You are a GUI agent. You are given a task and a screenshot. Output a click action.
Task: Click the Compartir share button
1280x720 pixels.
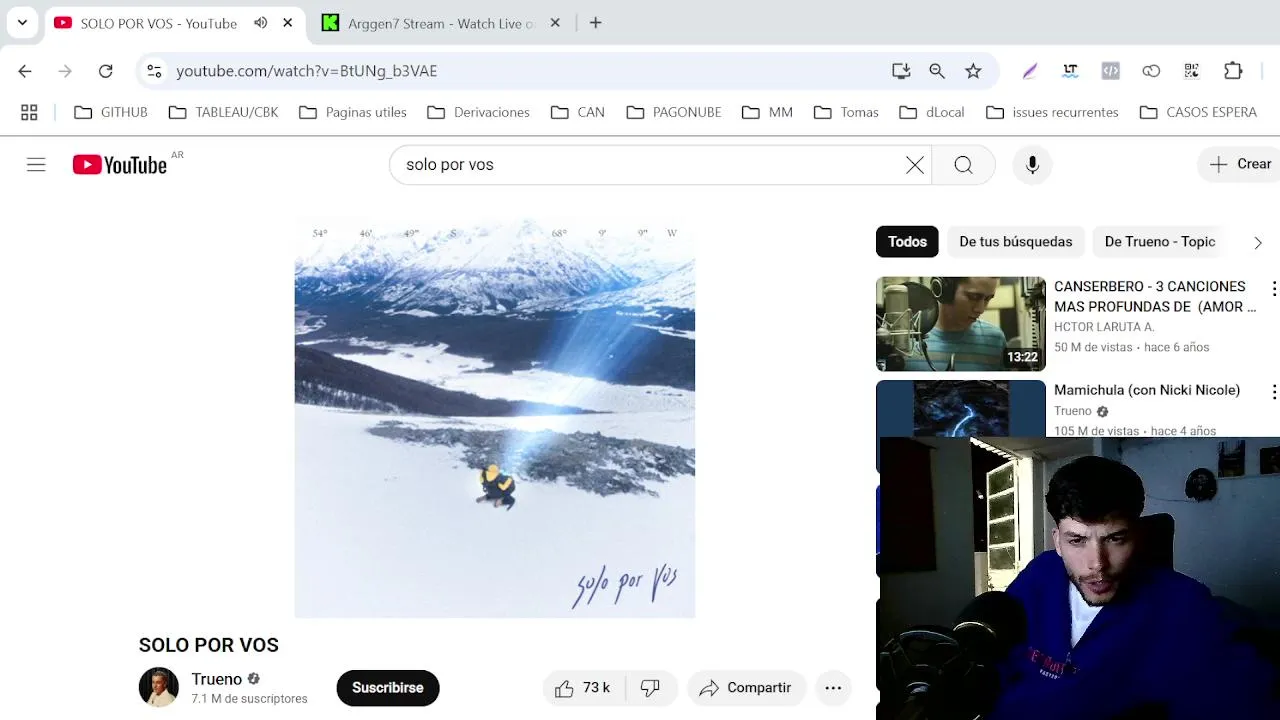(x=746, y=688)
